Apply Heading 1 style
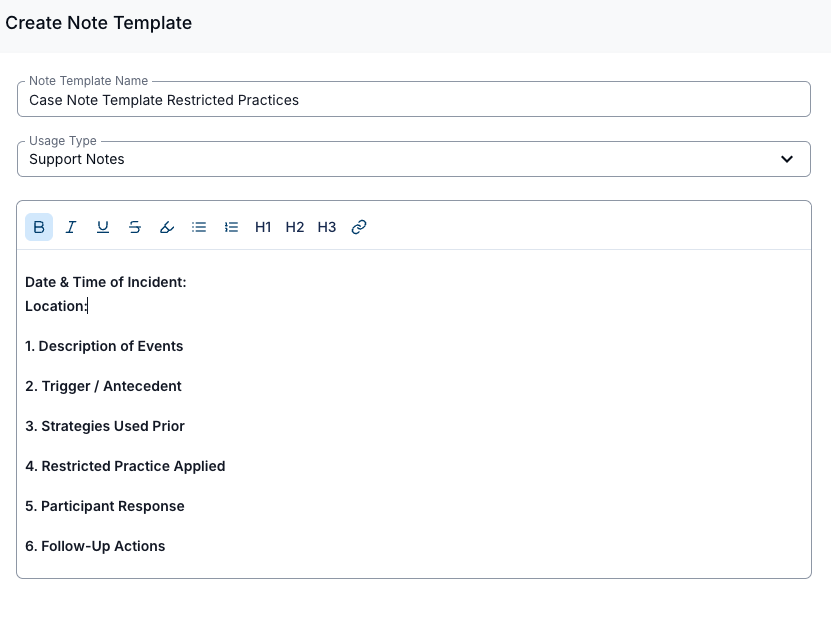The image size is (831, 618). click(x=263, y=227)
